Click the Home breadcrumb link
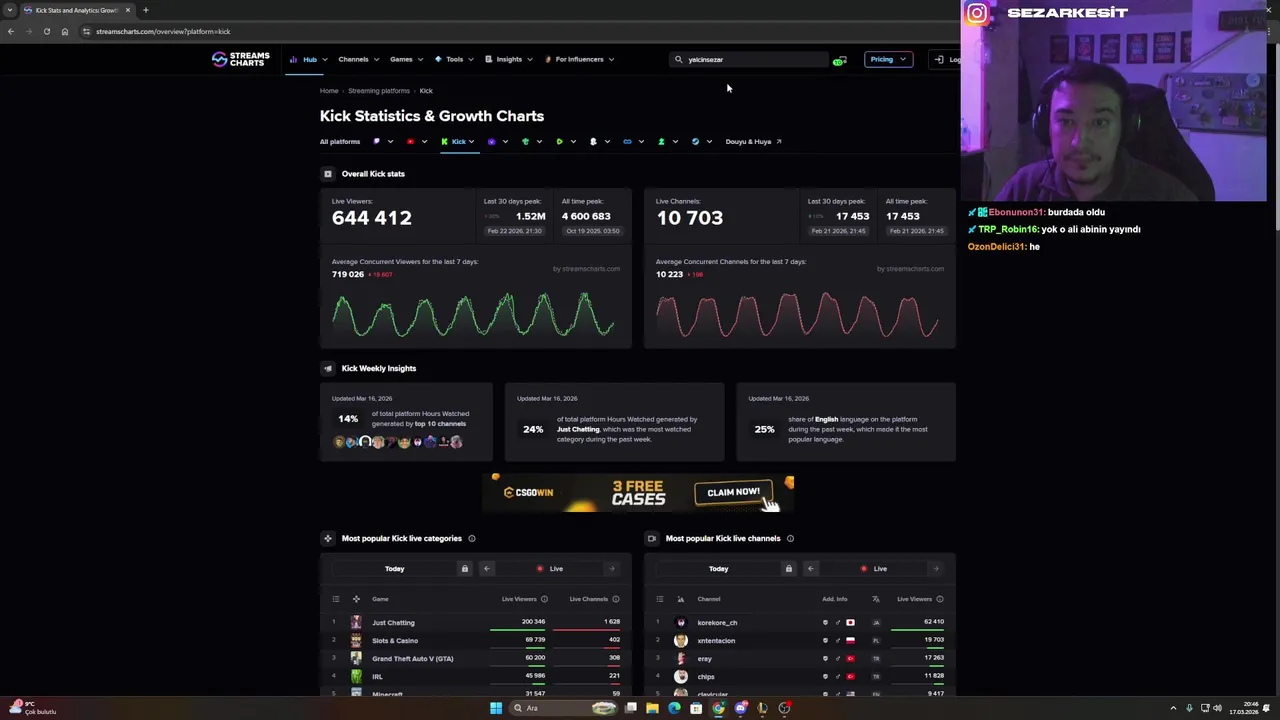Image resolution: width=1280 pixels, height=720 pixels. pos(329,91)
